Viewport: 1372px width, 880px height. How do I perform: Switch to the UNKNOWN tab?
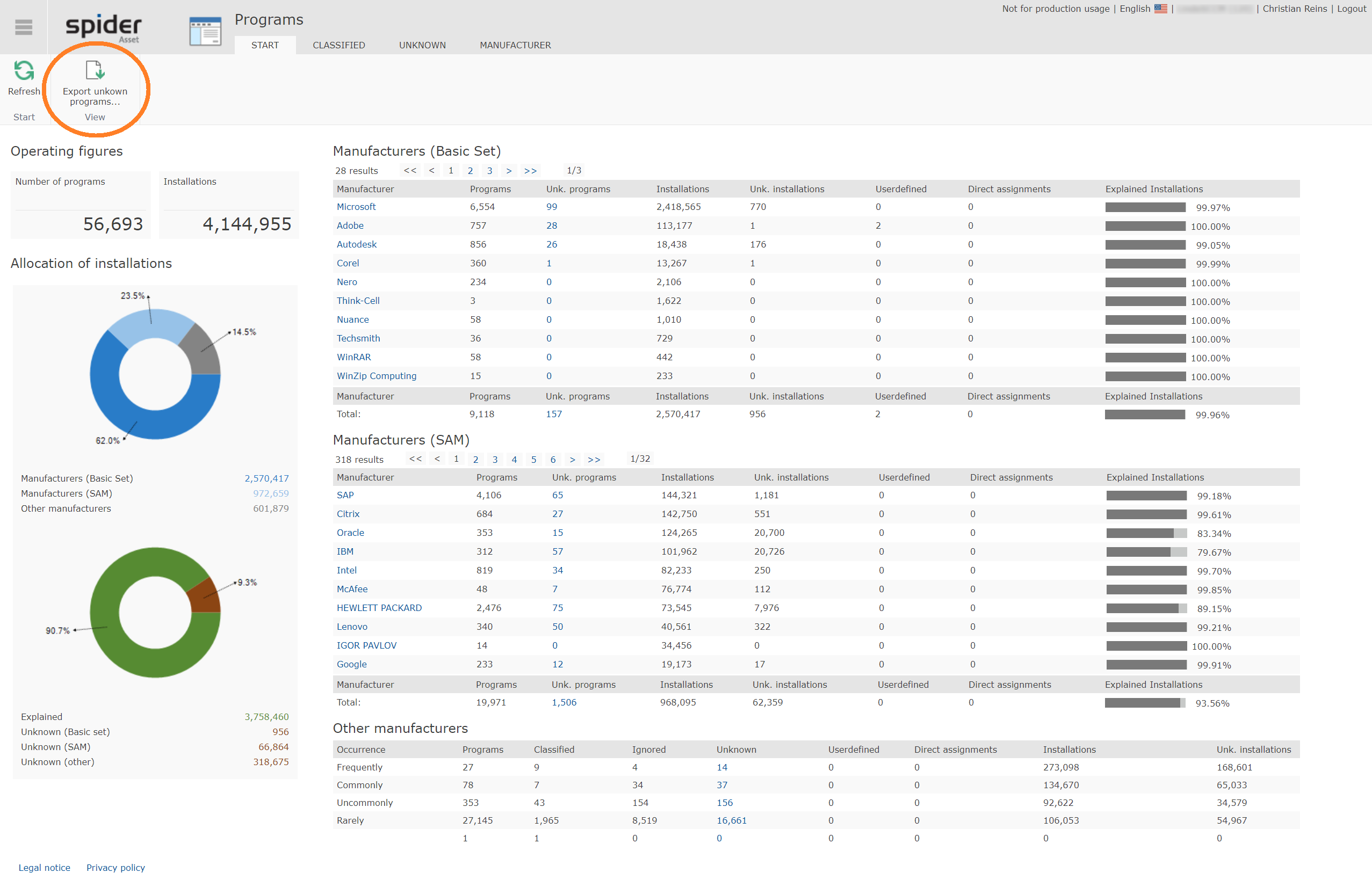pos(422,45)
